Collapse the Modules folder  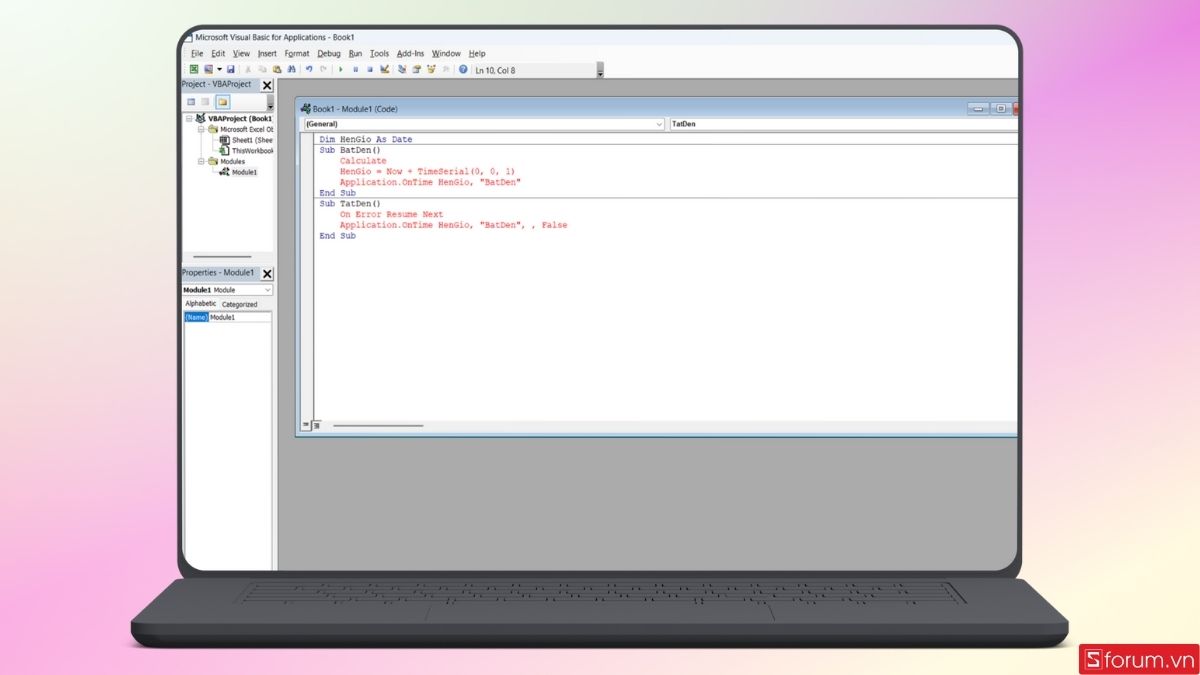click(x=200, y=161)
